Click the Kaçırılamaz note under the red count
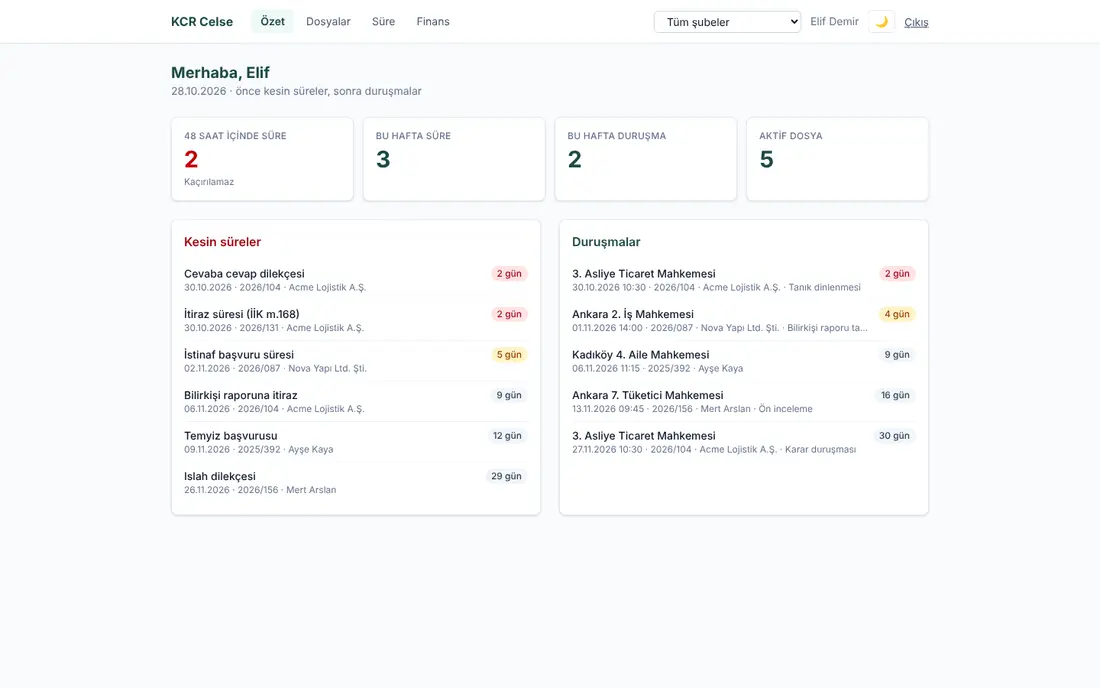 (209, 182)
